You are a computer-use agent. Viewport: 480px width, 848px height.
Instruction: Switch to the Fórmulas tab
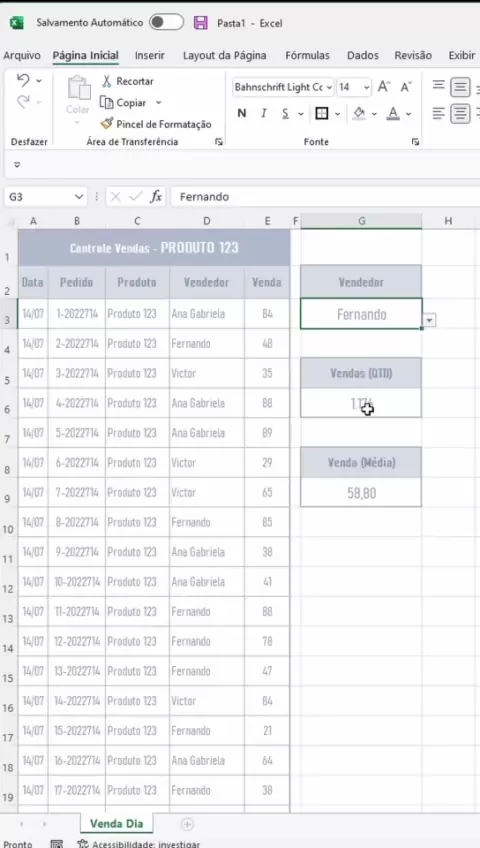tap(308, 55)
